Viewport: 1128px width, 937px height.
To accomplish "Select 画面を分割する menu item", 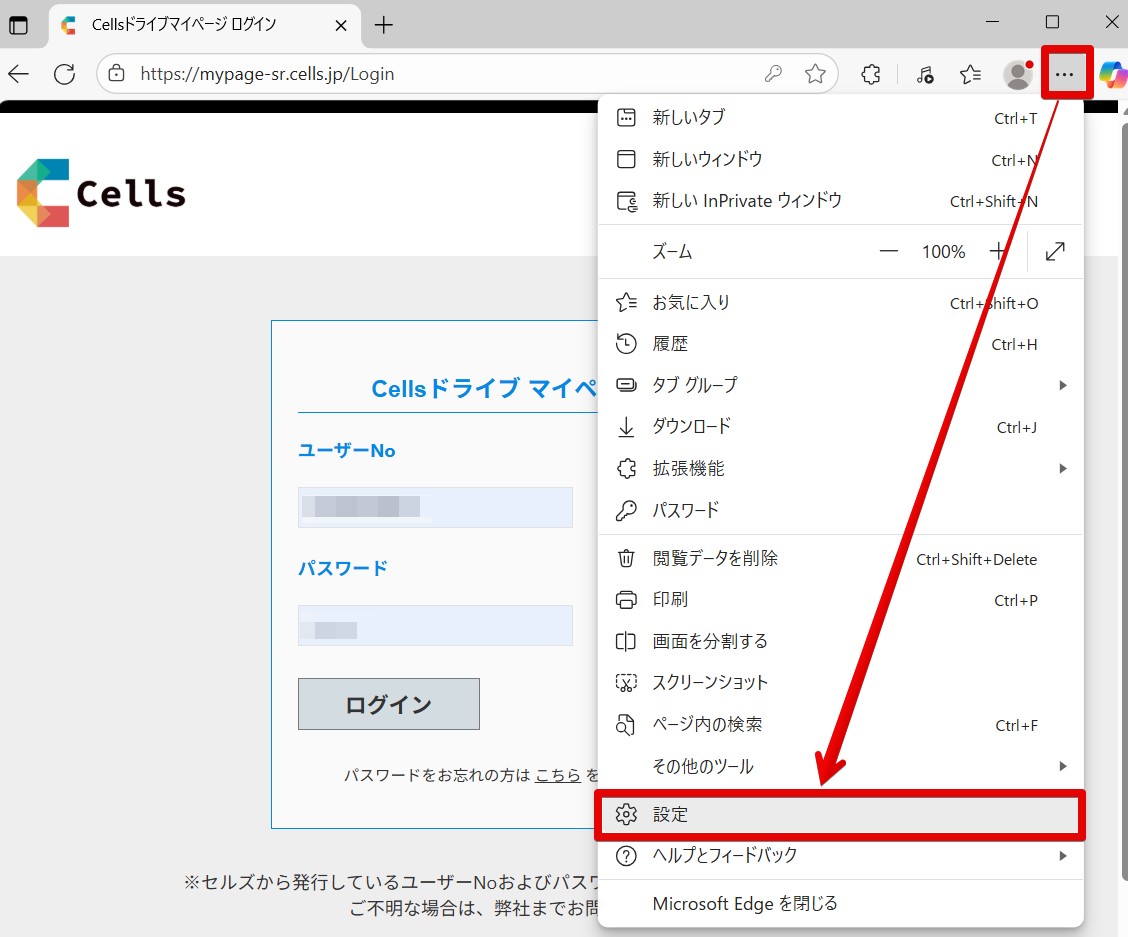I will (x=840, y=641).
